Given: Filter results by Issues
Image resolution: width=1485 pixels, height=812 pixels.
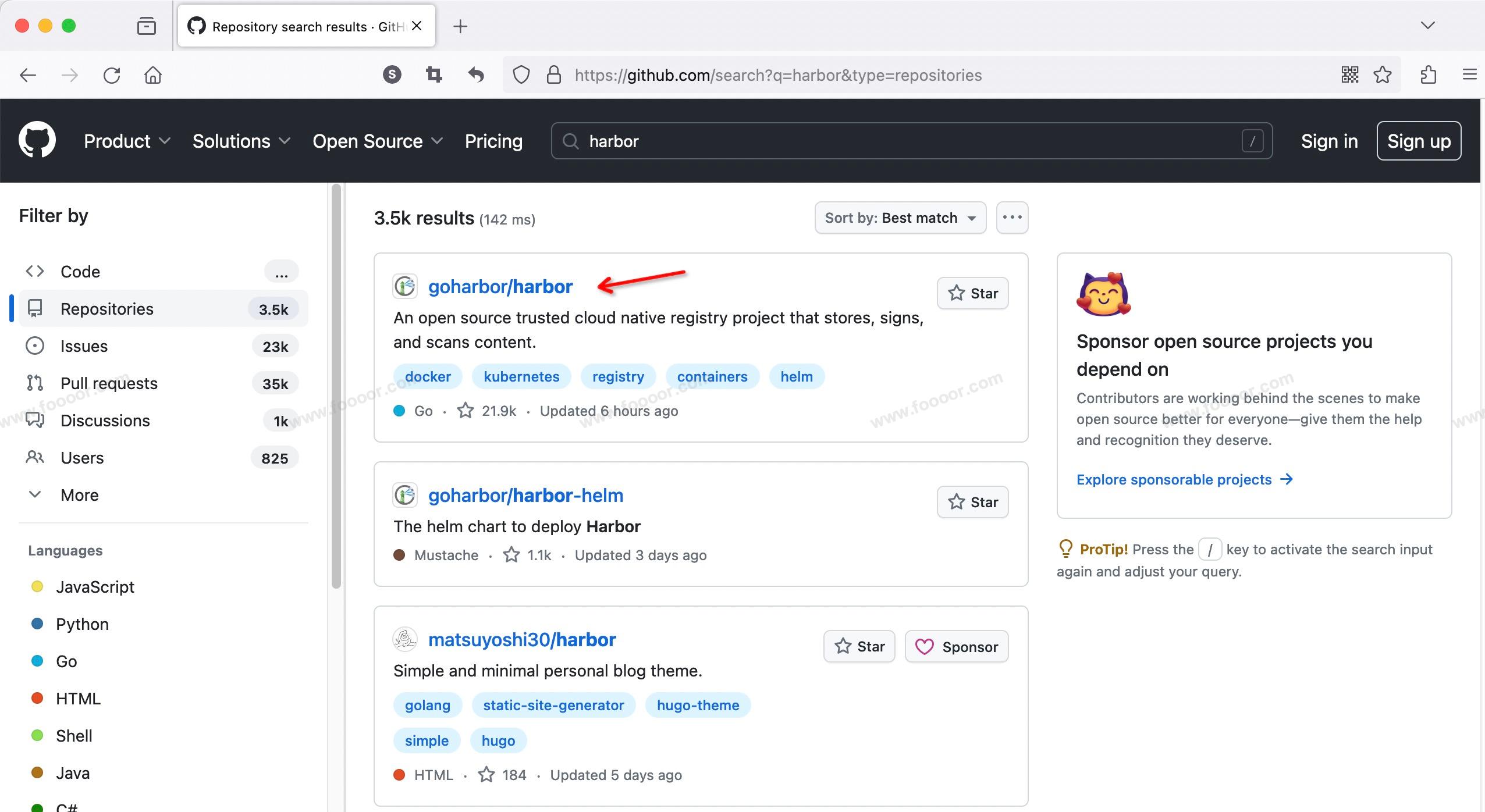Looking at the screenshot, I should pos(84,346).
